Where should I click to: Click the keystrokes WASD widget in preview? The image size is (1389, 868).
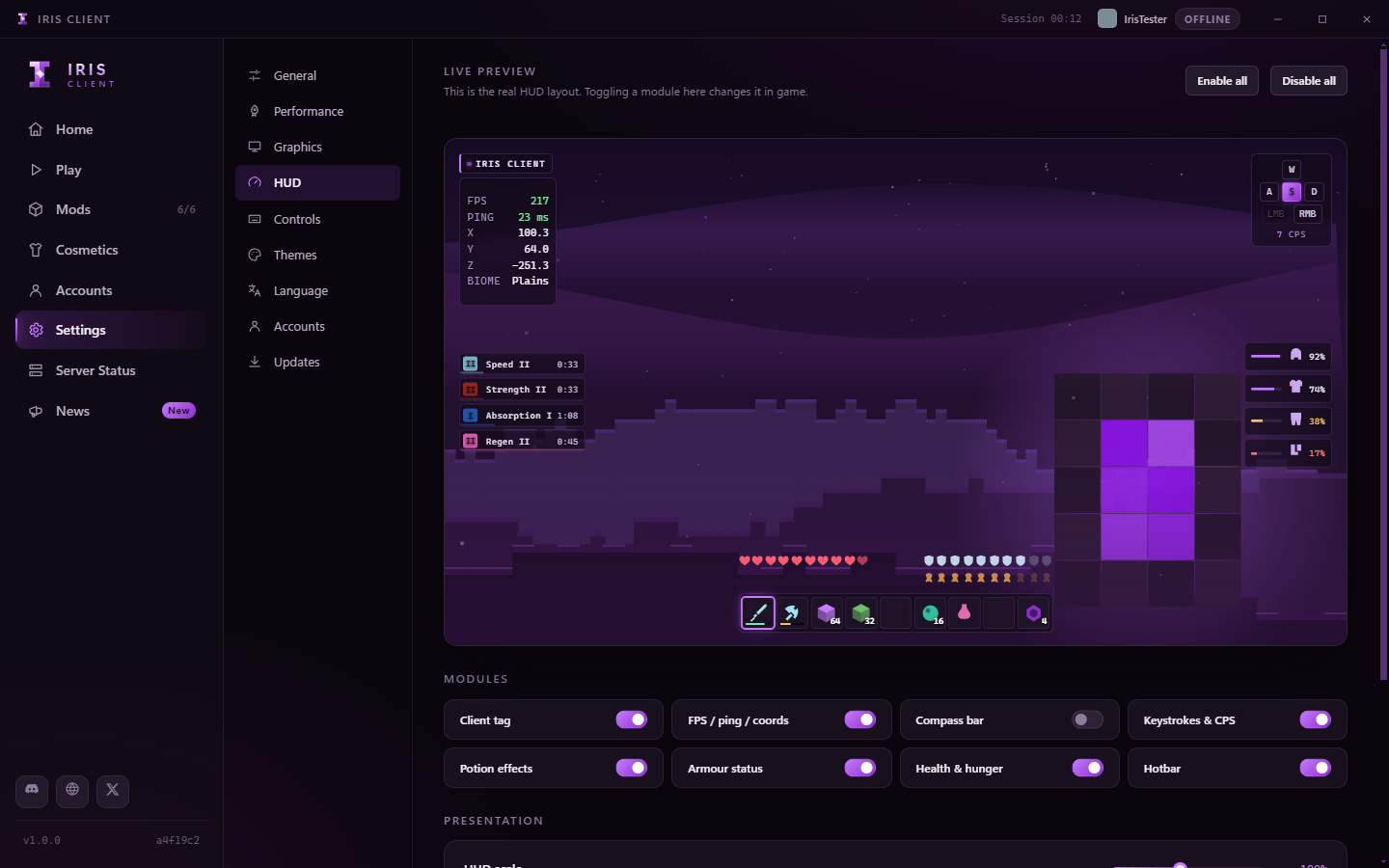[x=1292, y=200]
